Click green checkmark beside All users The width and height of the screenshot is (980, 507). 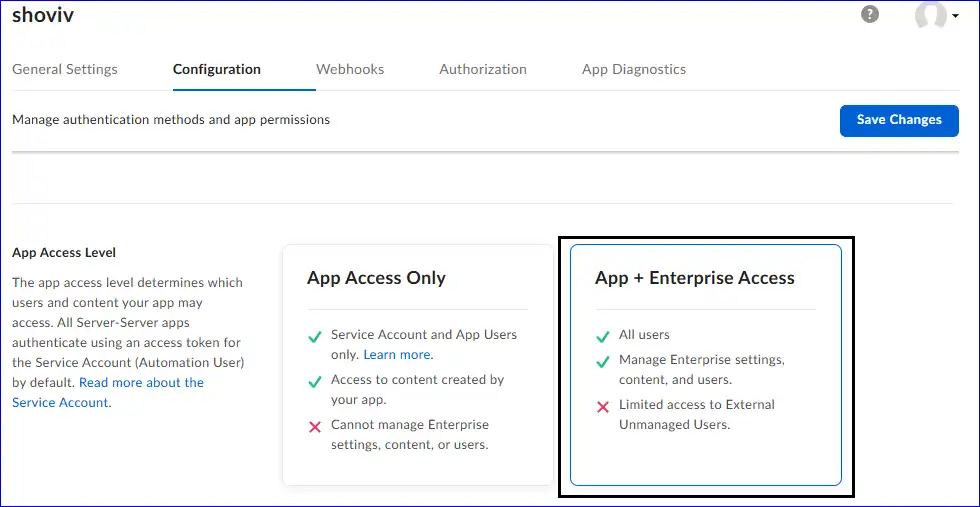(603, 336)
